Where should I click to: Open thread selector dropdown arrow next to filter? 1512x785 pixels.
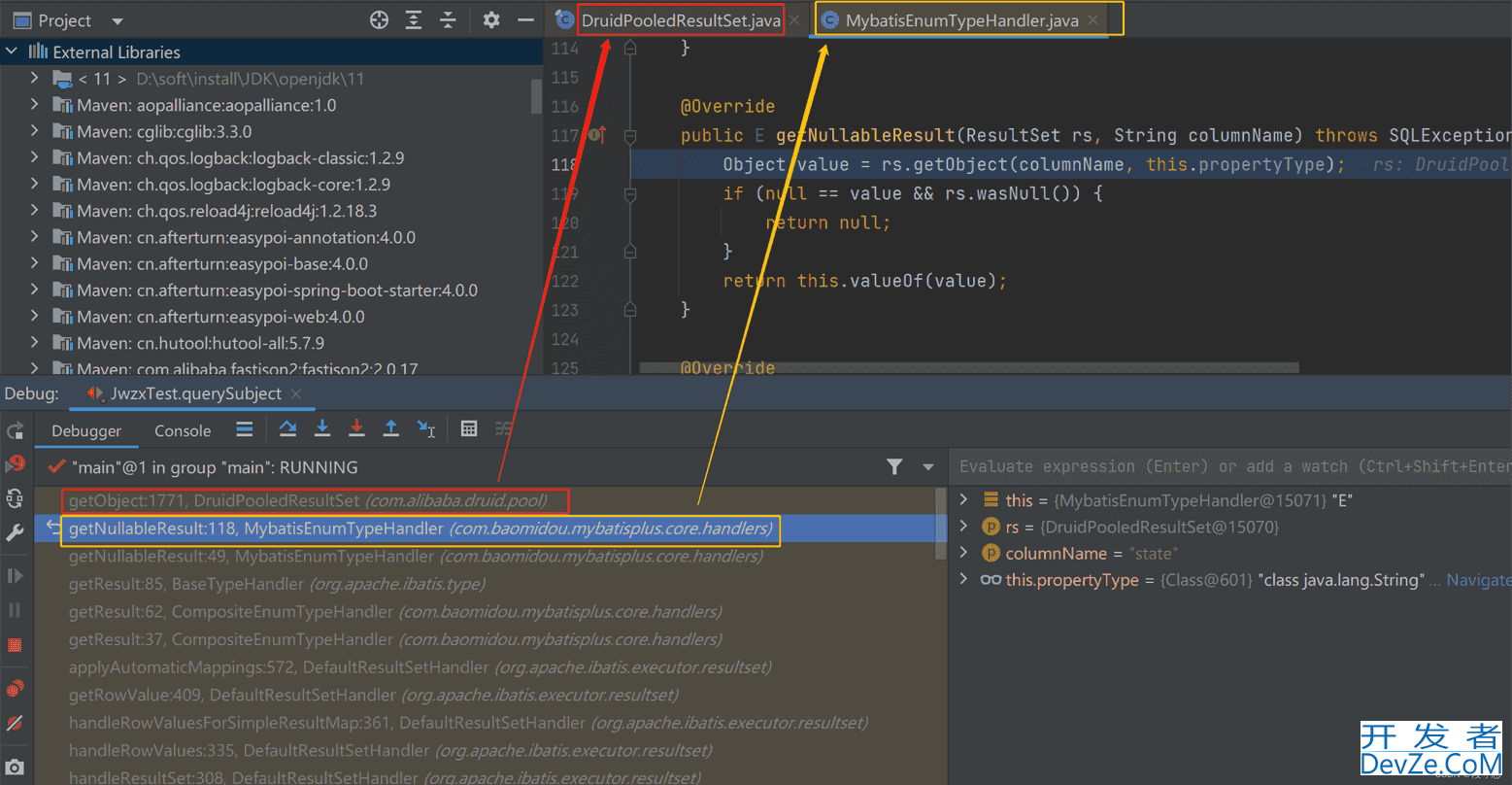click(x=928, y=467)
